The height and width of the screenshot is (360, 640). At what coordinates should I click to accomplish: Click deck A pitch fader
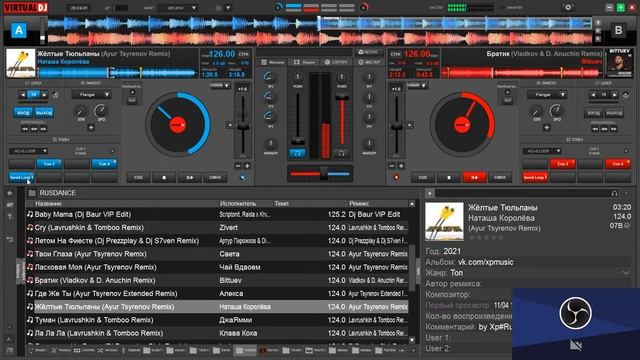[243, 127]
